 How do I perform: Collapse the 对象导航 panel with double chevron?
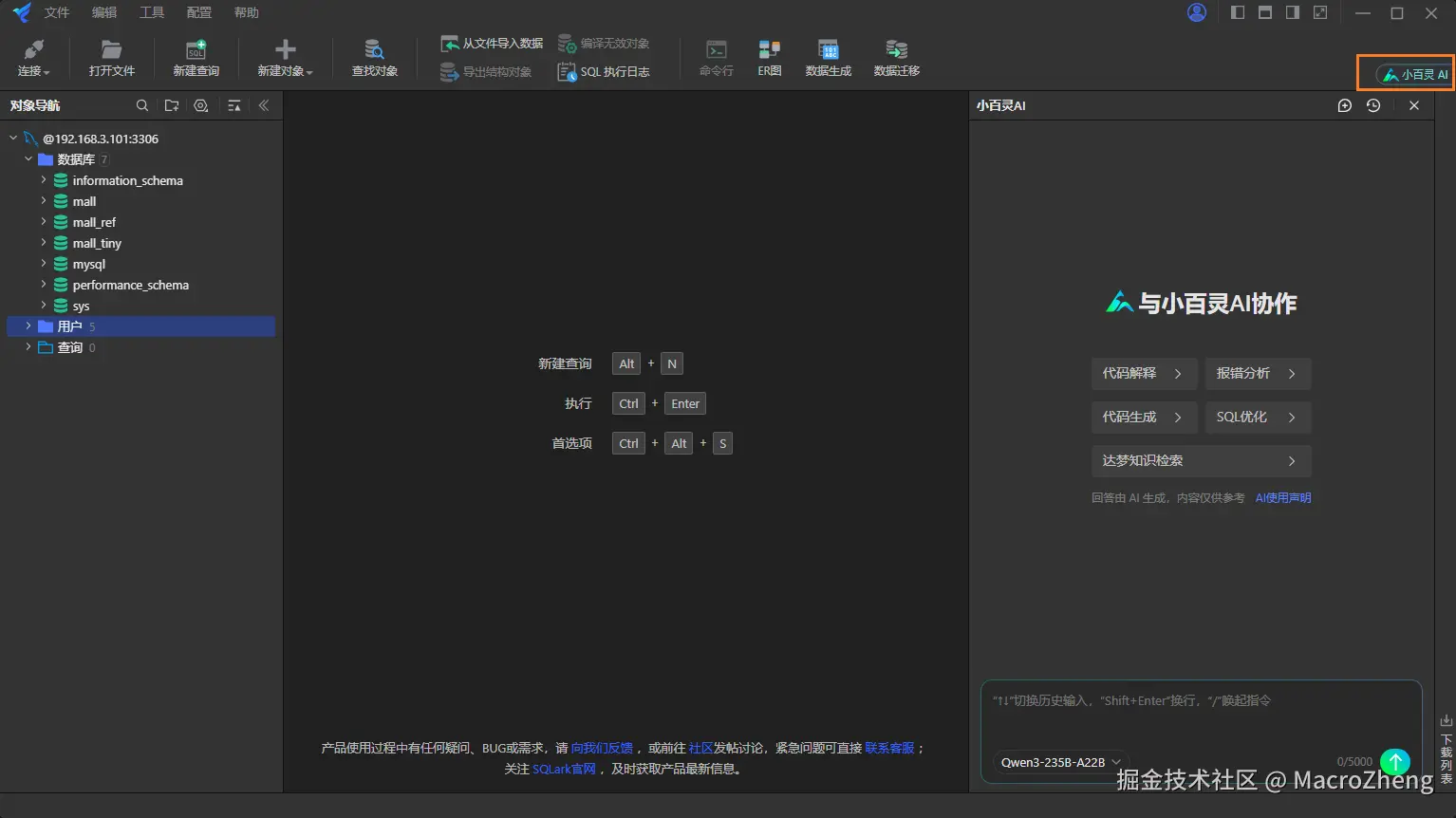point(264,105)
